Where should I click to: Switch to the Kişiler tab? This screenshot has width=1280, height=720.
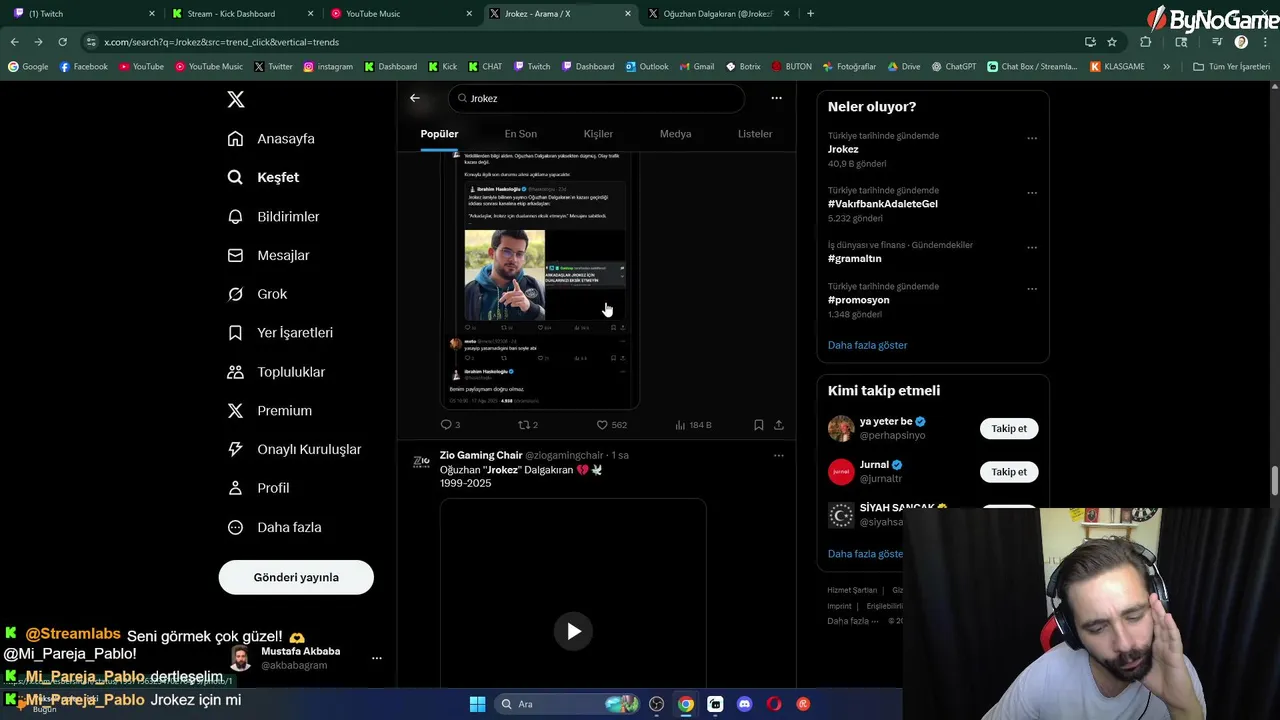click(598, 134)
